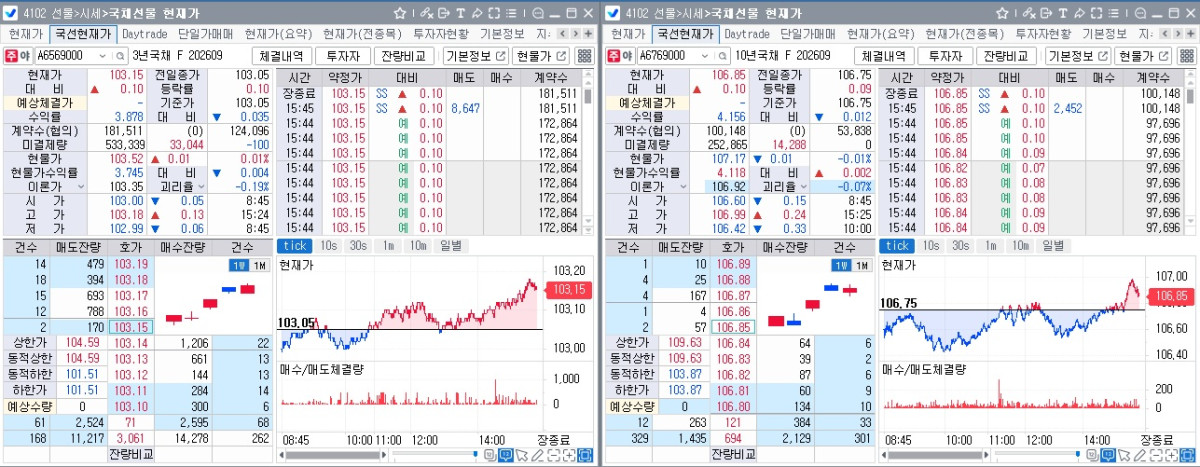
Task: Click export icon in right window title bar
Action: coord(1046,13)
